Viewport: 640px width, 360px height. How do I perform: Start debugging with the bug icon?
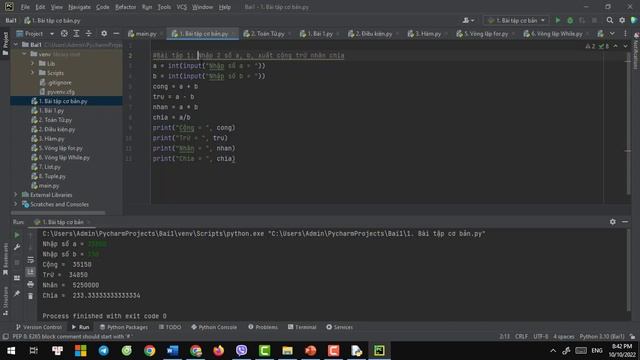coord(570,20)
